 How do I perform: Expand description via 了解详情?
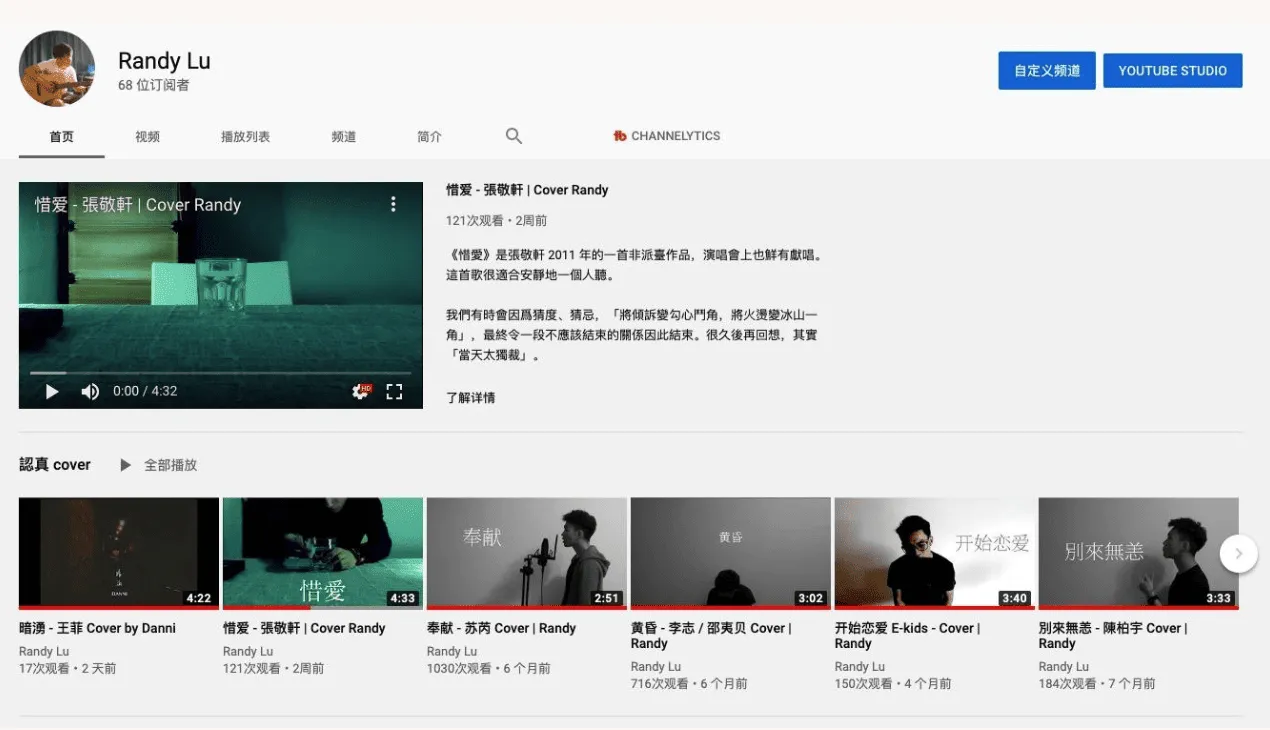470,398
